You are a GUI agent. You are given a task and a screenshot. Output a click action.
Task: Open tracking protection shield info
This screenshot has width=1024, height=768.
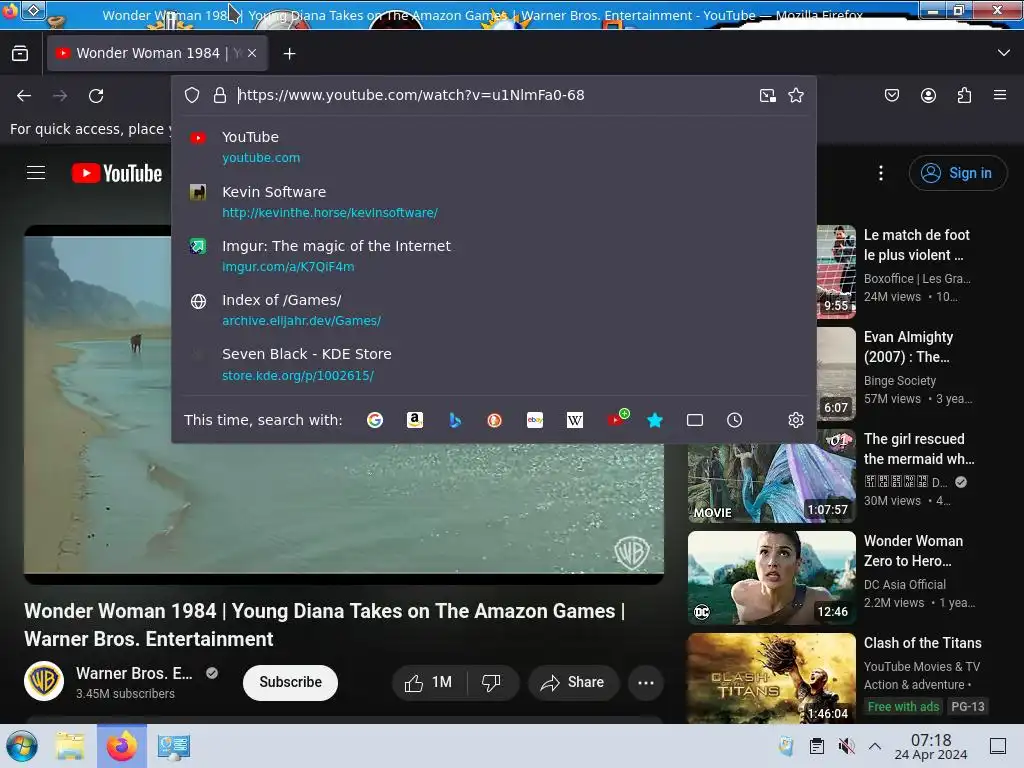click(192, 95)
